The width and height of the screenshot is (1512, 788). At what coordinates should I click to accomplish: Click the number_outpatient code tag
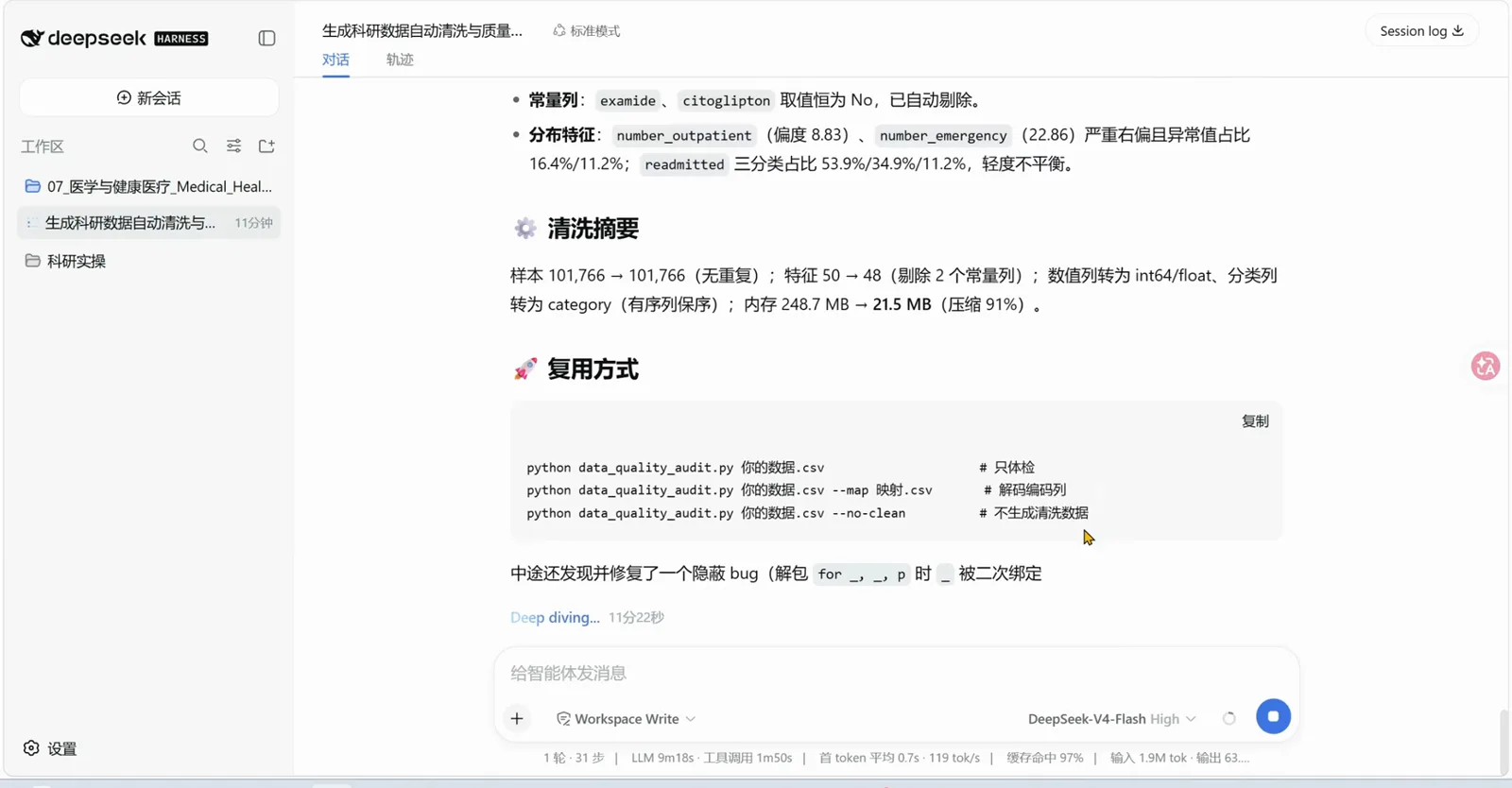684,135
